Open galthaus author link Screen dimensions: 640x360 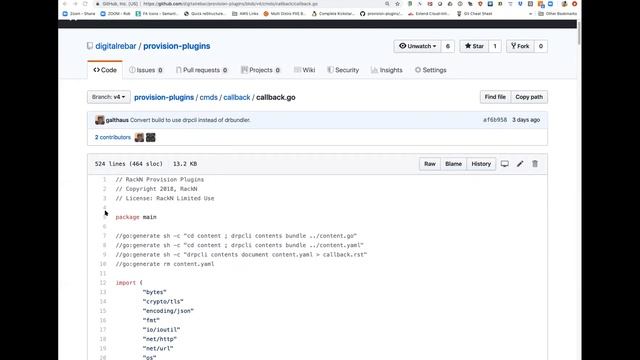(117, 120)
